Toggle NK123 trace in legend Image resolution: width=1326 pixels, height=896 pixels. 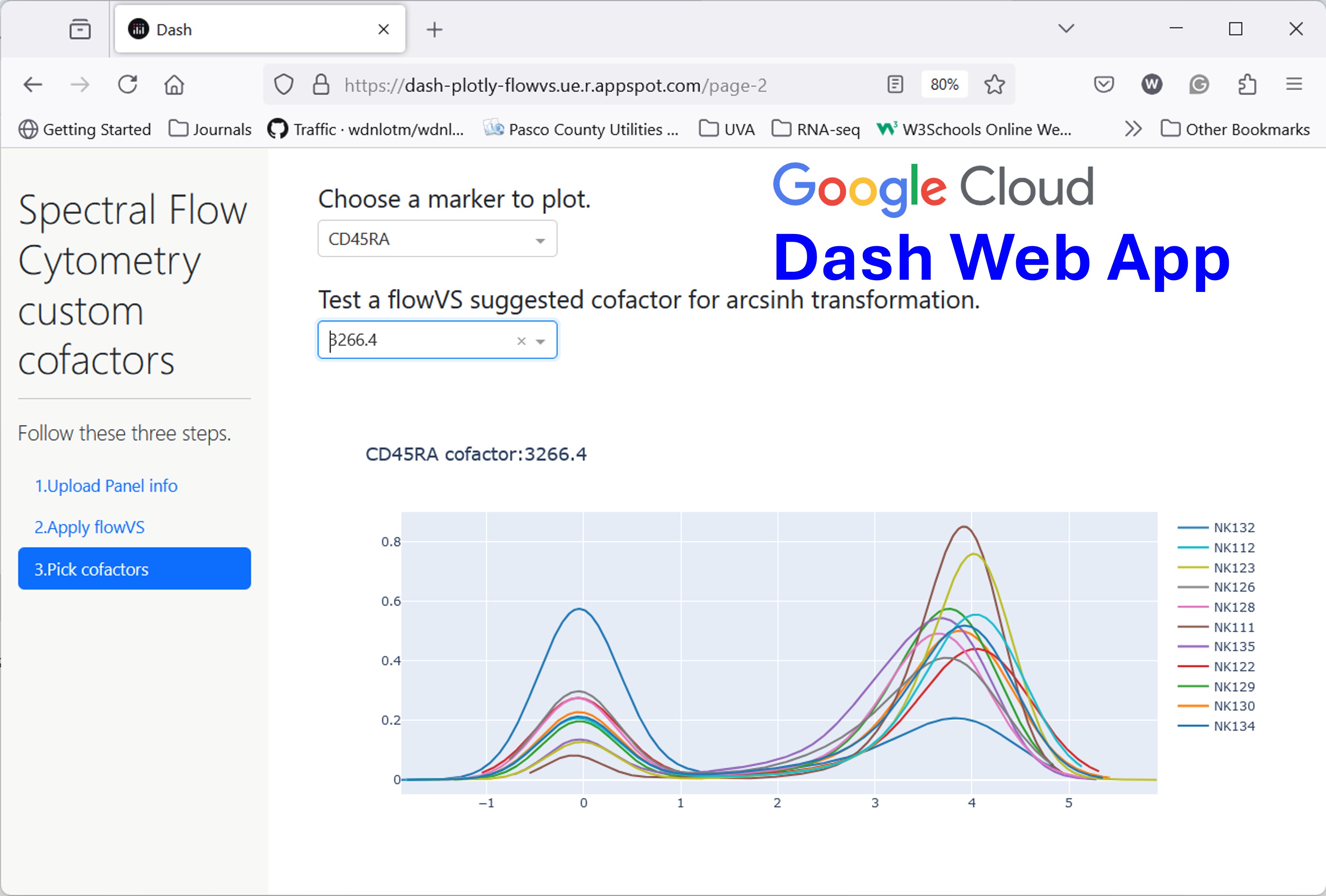click(1217, 567)
